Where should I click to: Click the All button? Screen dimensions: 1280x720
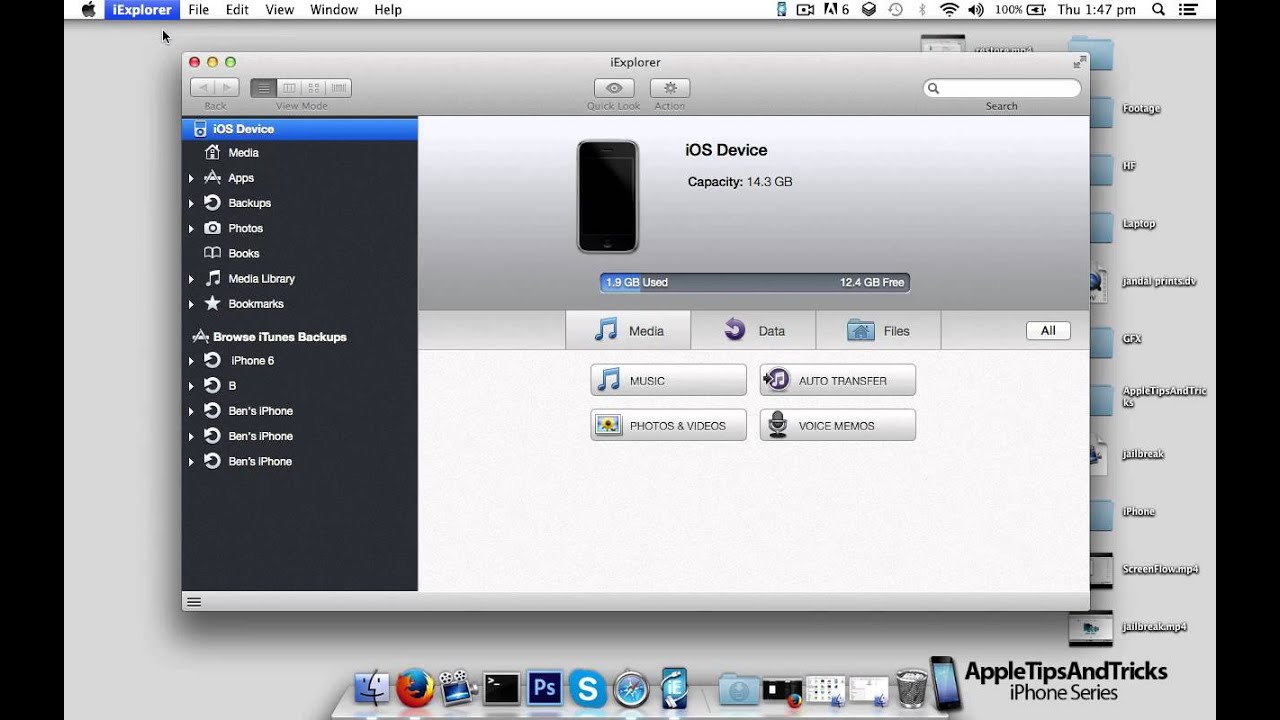click(x=1048, y=331)
